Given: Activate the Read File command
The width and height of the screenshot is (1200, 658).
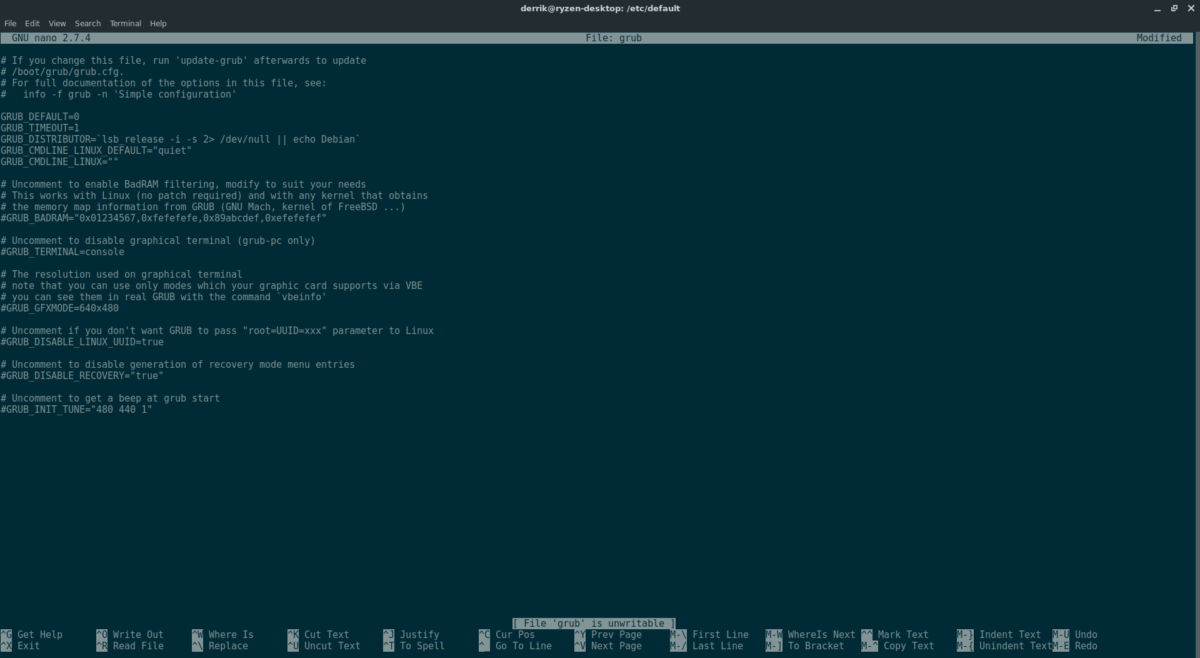Looking at the screenshot, I should pyautogui.click(x=133, y=646).
